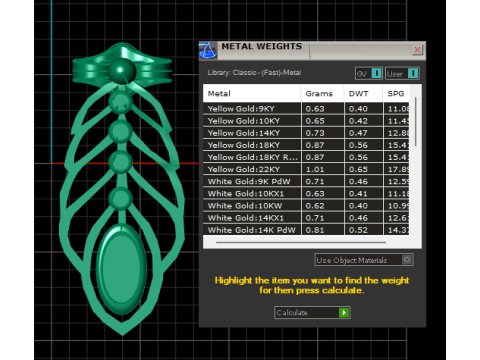The height and width of the screenshot is (360, 480).
Task: Click grams value 0.81 for 14K PdW
Action: click(x=315, y=230)
